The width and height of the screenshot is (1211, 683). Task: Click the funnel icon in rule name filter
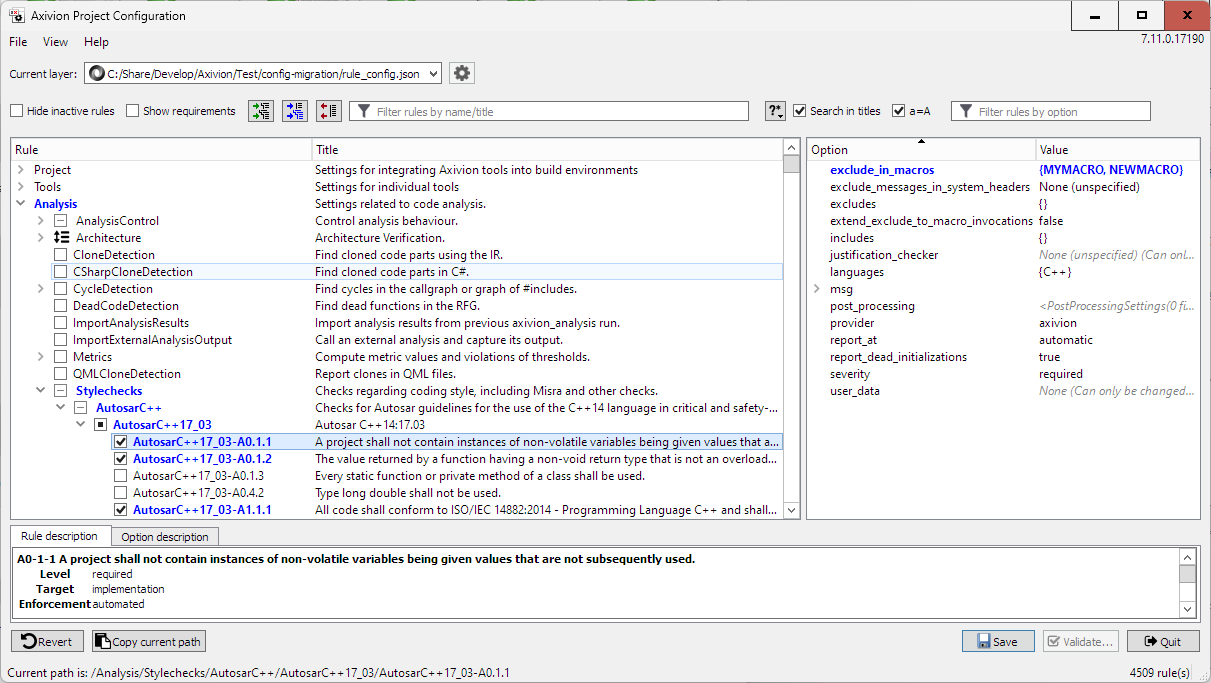[364, 112]
